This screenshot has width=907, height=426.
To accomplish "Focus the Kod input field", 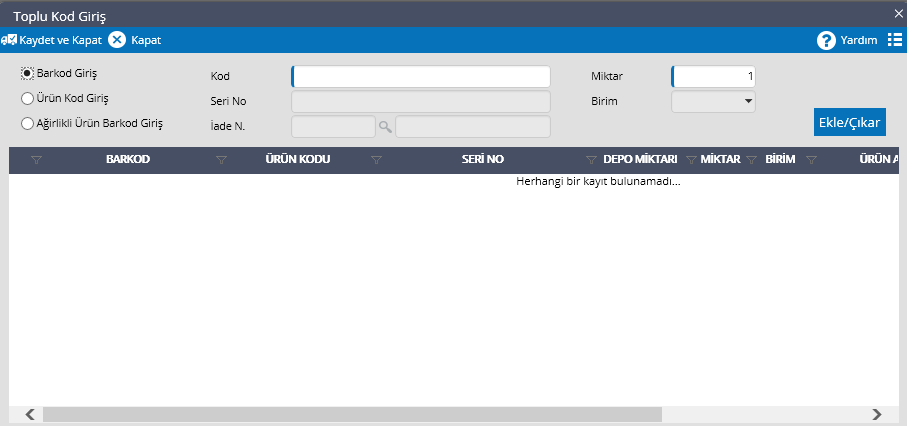I will (421, 77).
